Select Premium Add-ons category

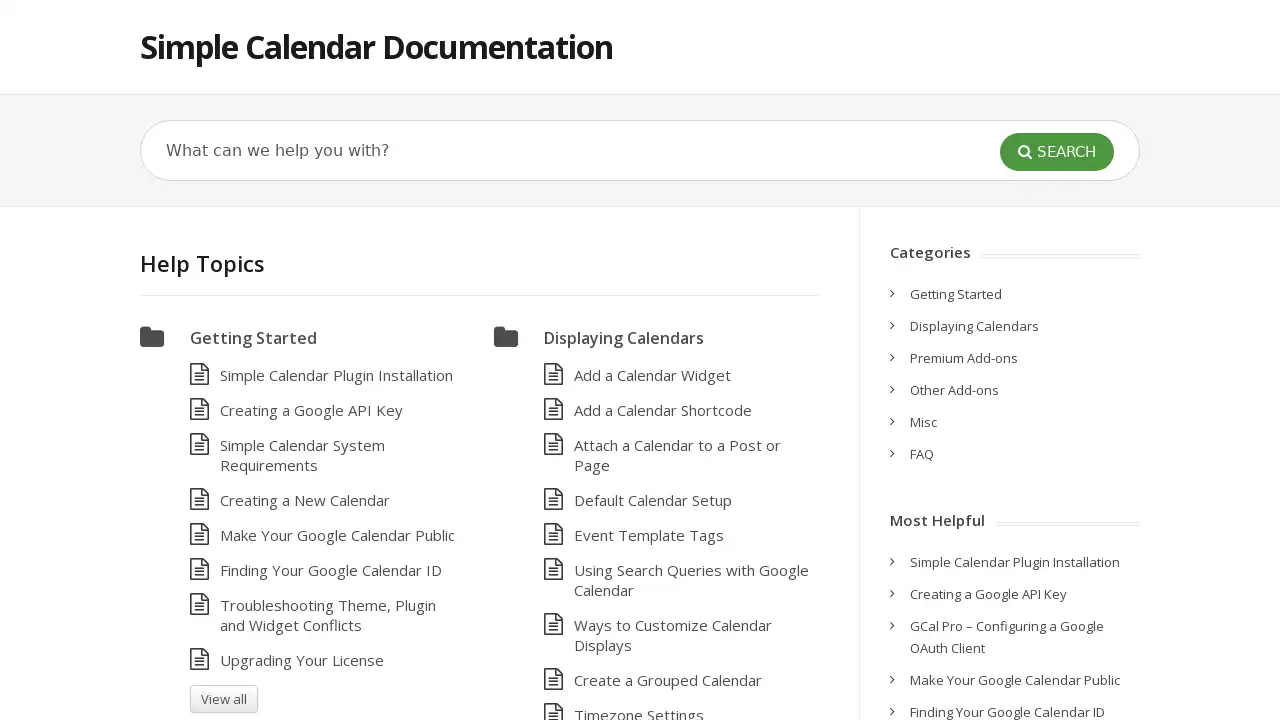click(963, 358)
